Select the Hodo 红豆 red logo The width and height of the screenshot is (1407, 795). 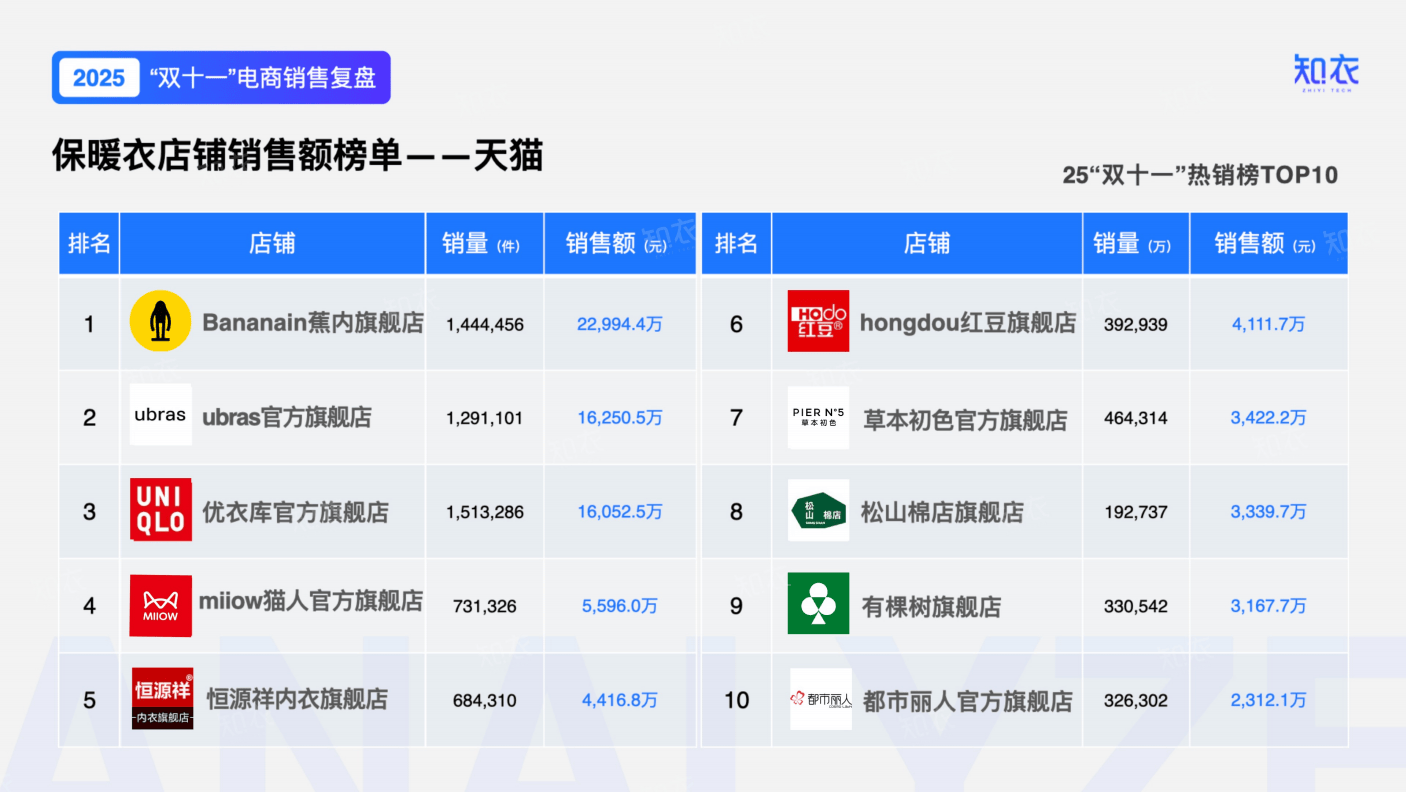click(818, 322)
